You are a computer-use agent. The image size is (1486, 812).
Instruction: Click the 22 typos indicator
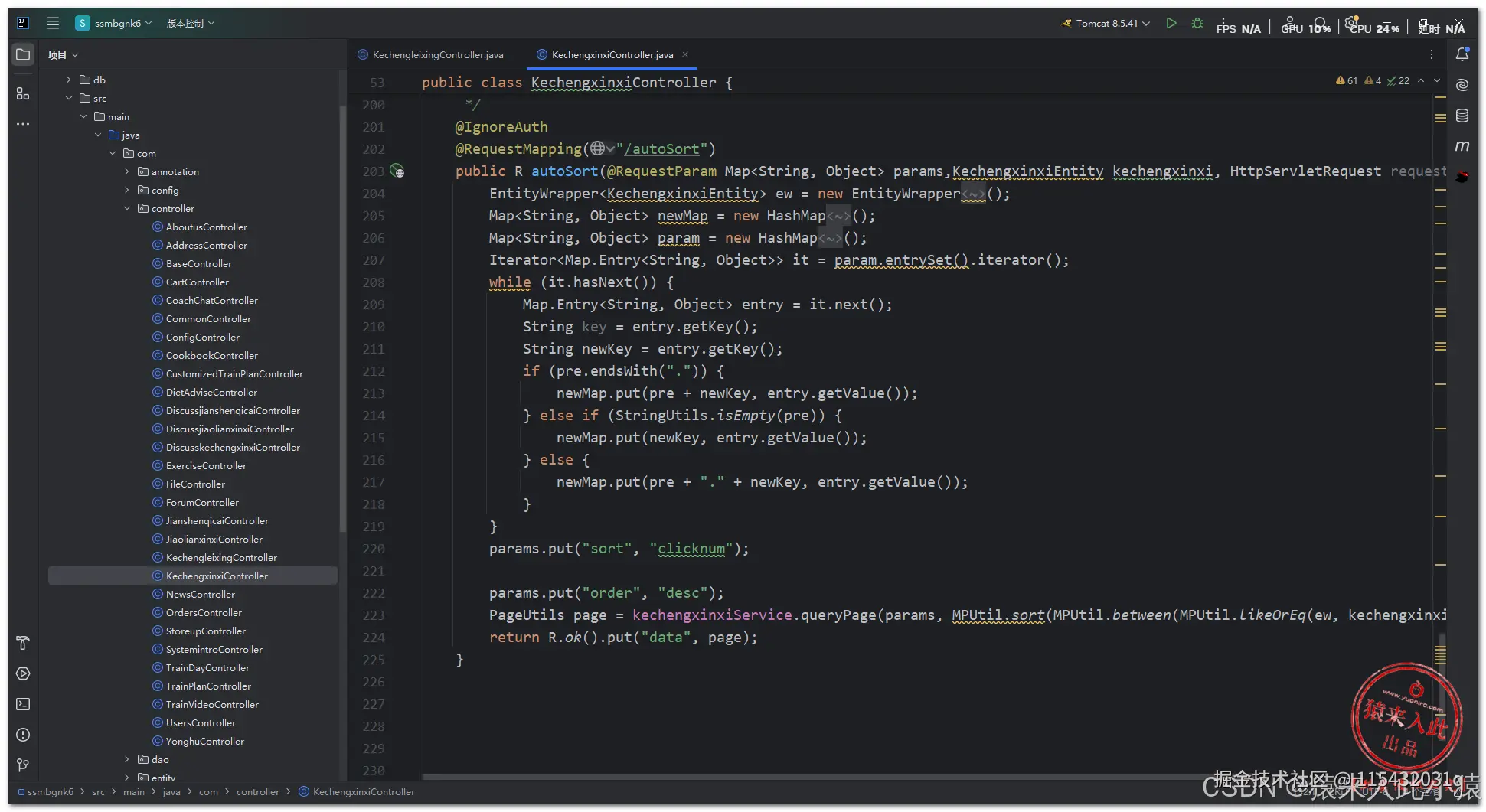tap(1398, 80)
